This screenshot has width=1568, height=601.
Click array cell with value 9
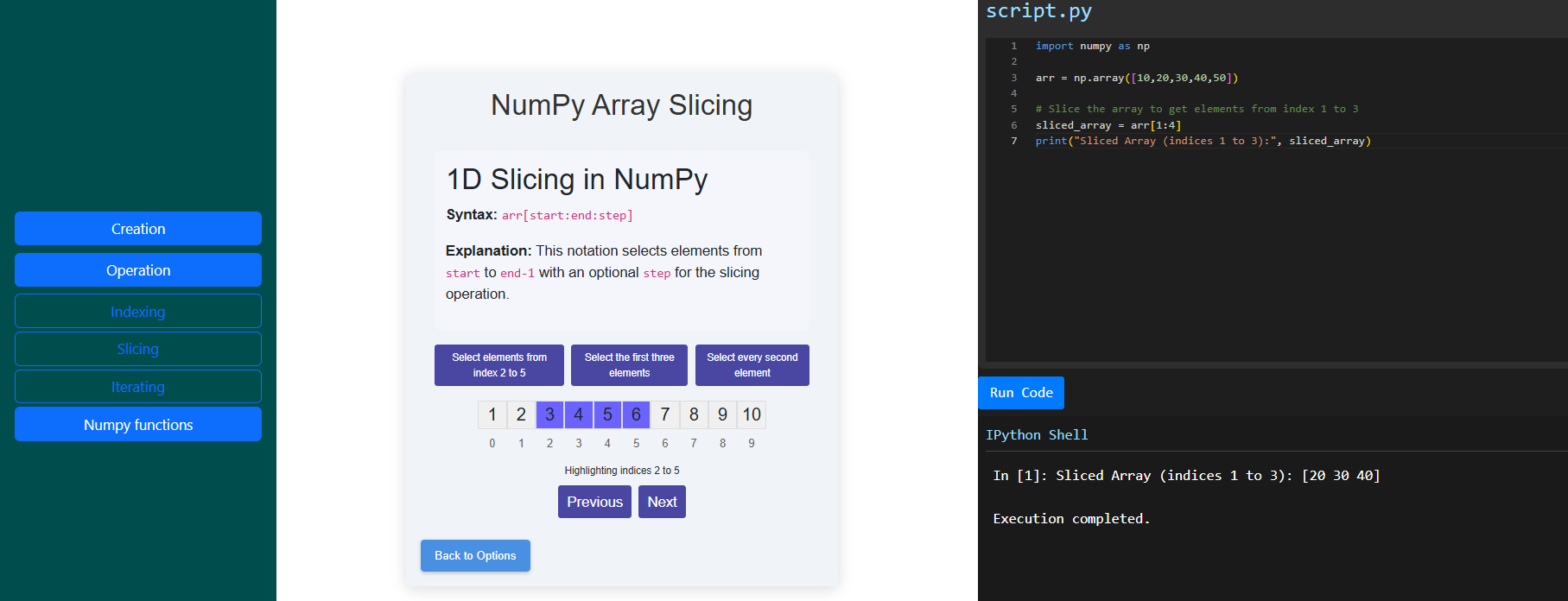[x=723, y=414]
